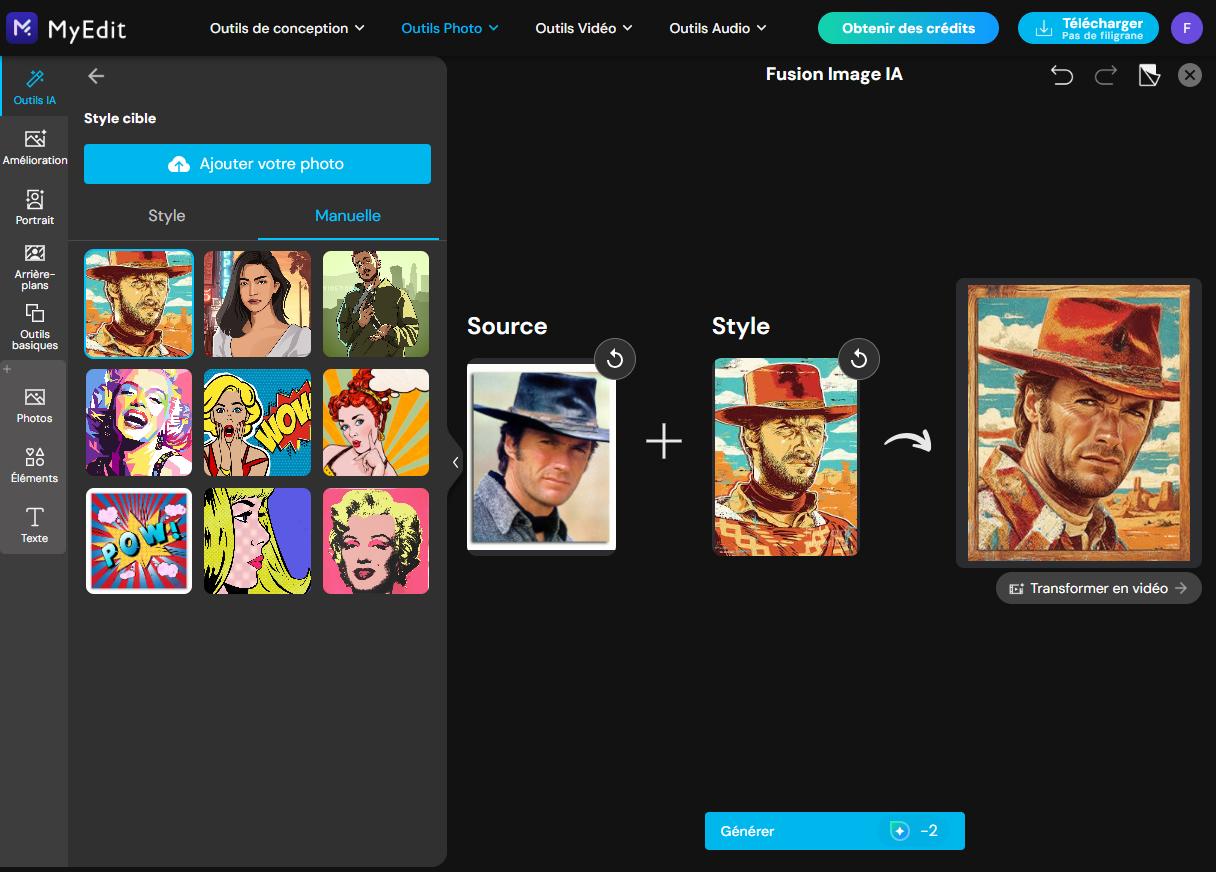Select the pink Marilyn pop art style
Viewport: 1216px width, 872px height.
point(376,541)
